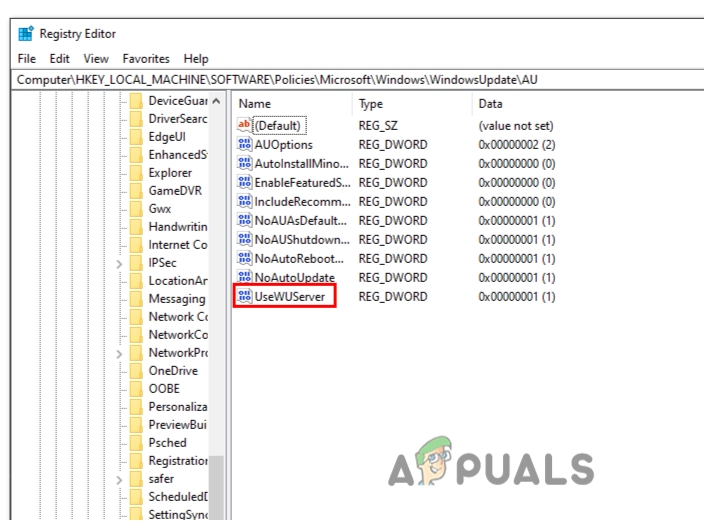
Task: Click the tree pane scroll up arrow
Action: coord(216,101)
